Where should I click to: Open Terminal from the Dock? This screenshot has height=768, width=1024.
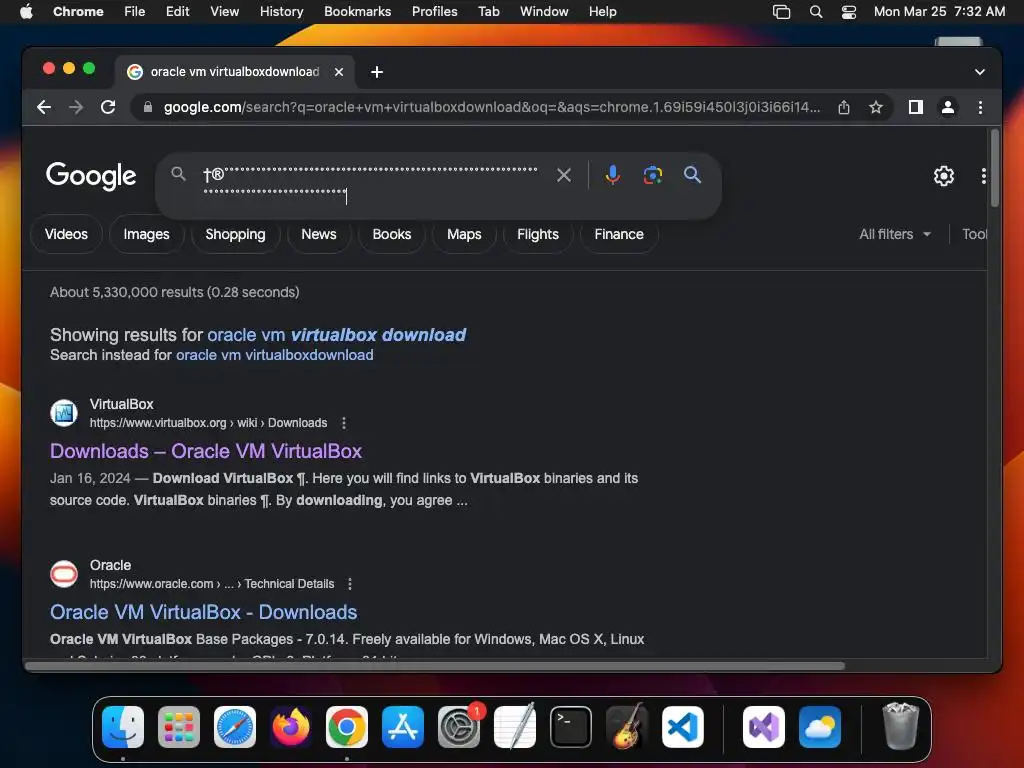(571, 727)
